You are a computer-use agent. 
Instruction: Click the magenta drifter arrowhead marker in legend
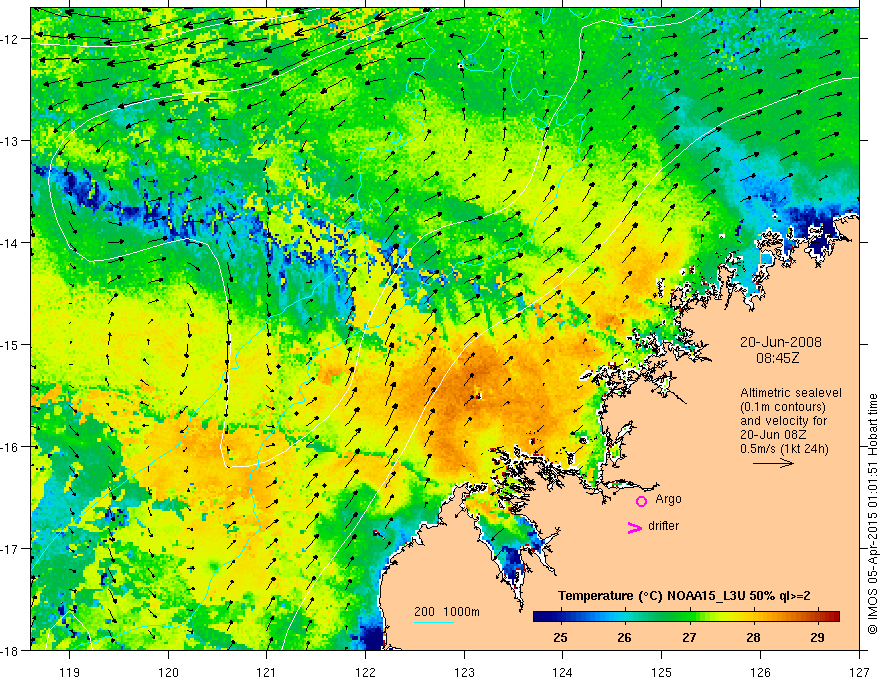click(x=634, y=527)
